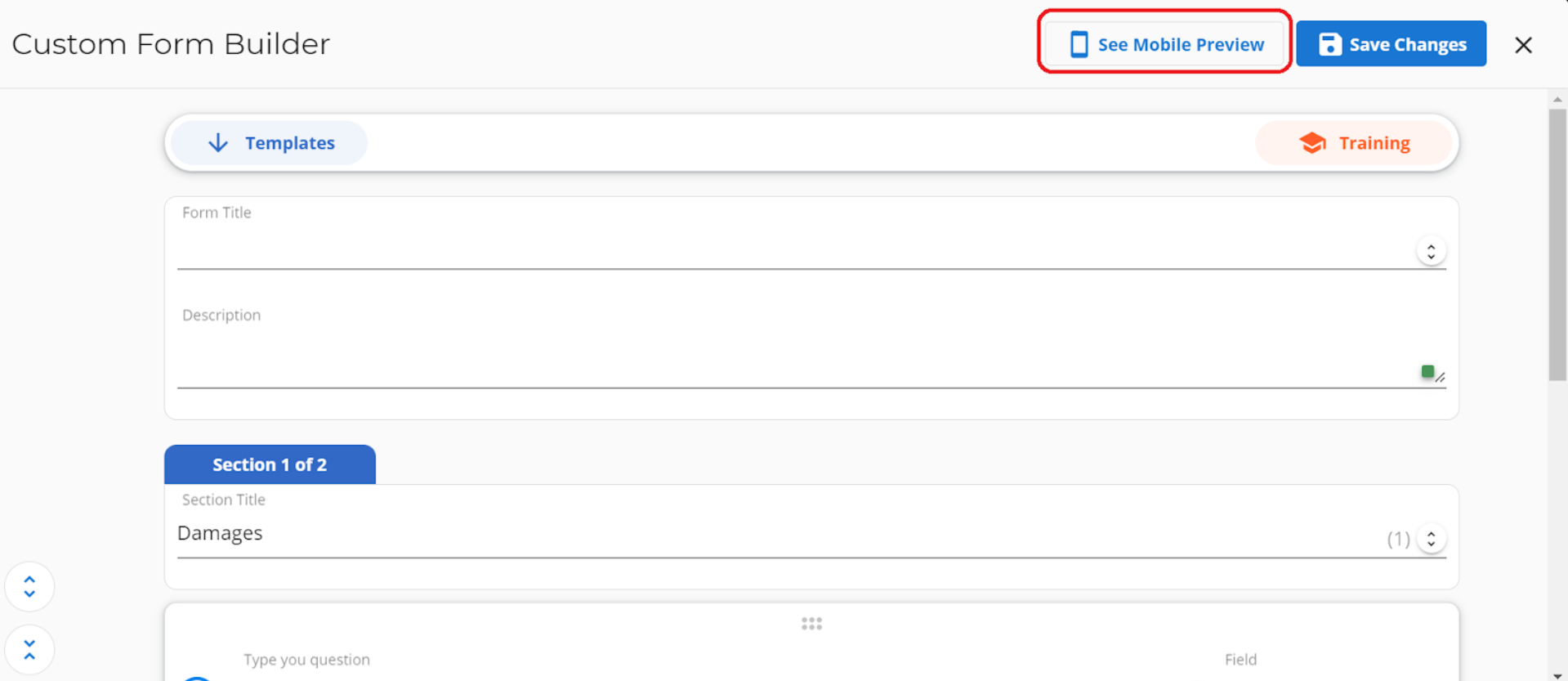Expand all sections with the left unfold button

(29, 586)
